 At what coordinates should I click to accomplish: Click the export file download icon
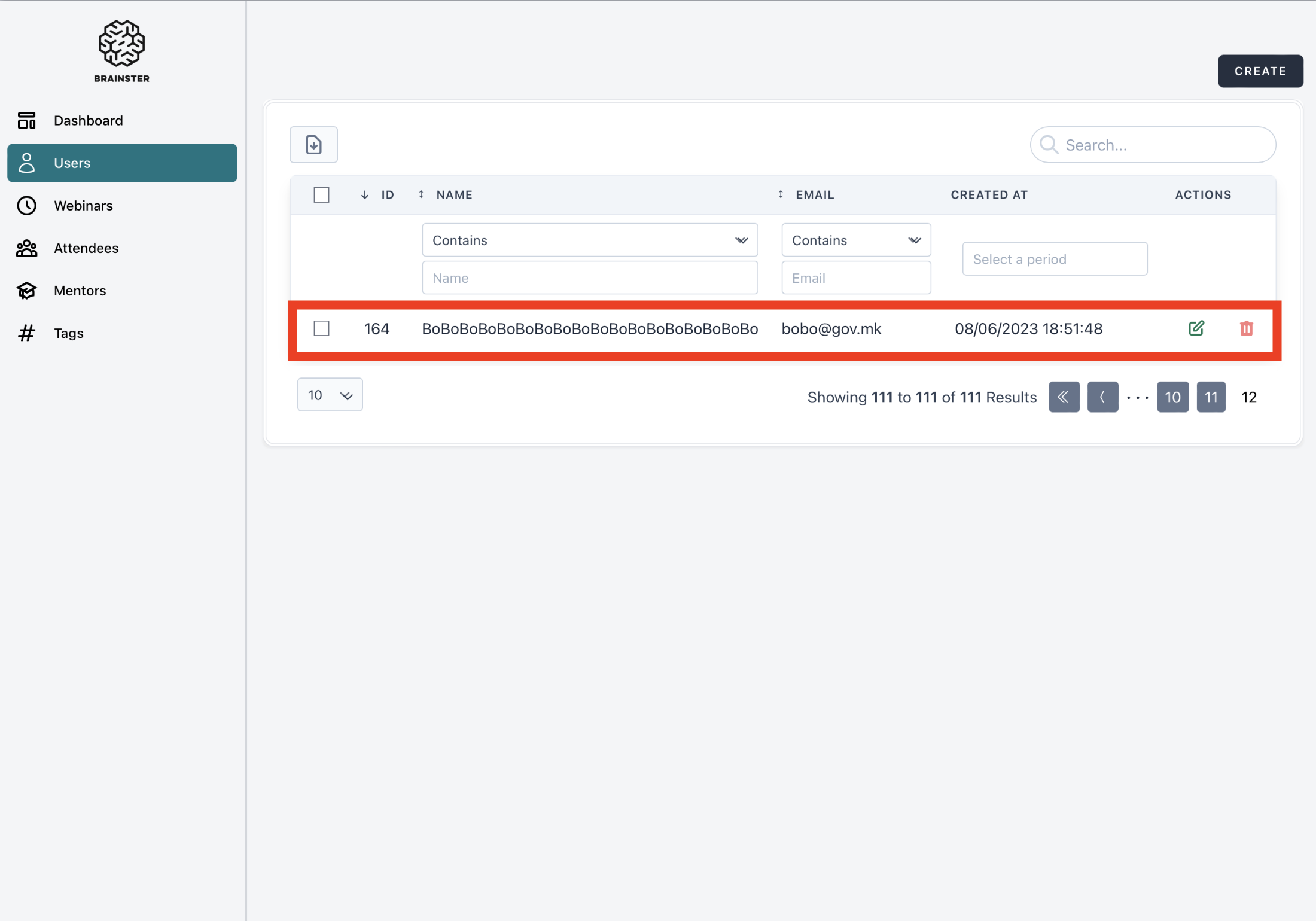pyautogui.click(x=313, y=145)
